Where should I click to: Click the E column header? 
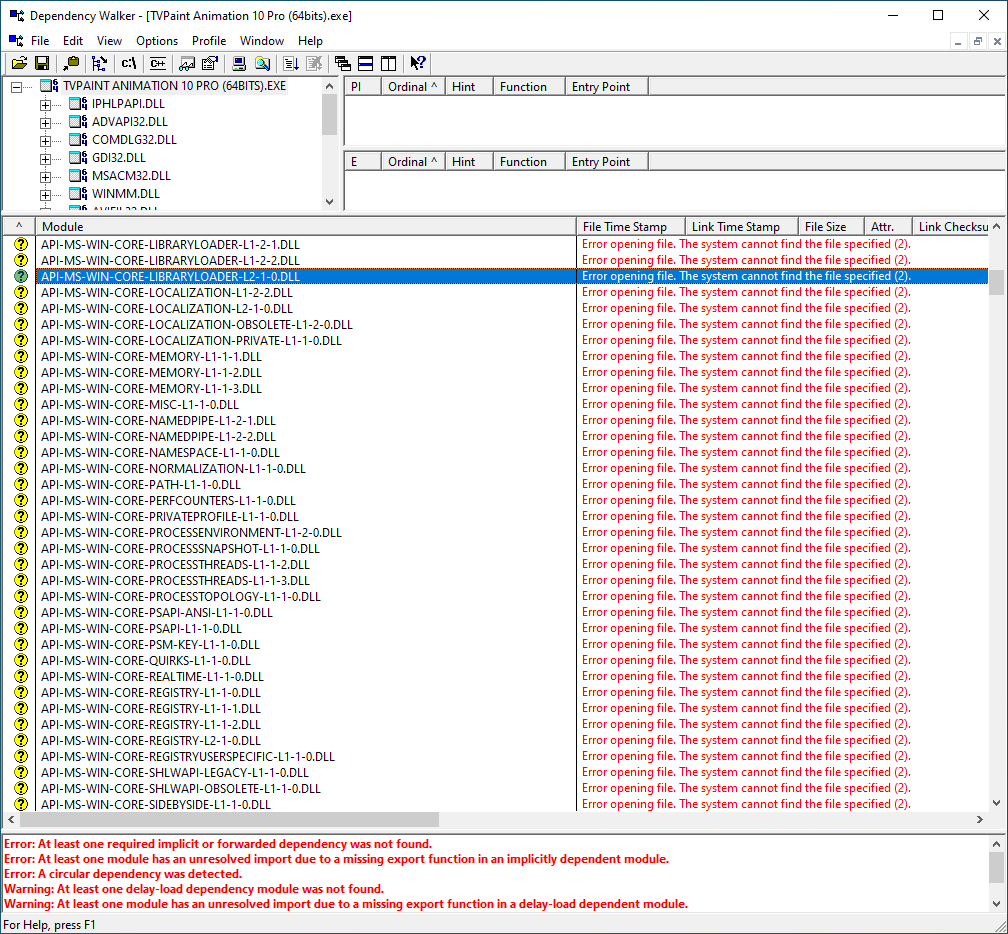click(363, 162)
